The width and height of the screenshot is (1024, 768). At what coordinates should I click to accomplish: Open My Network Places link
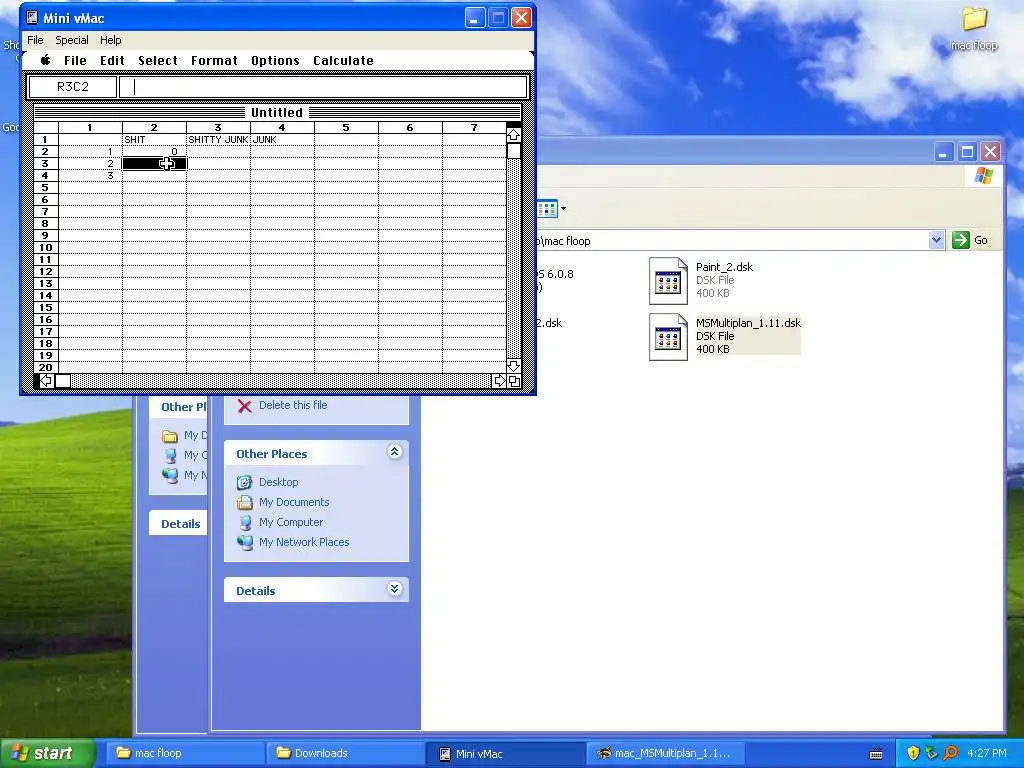coord(304,542)
